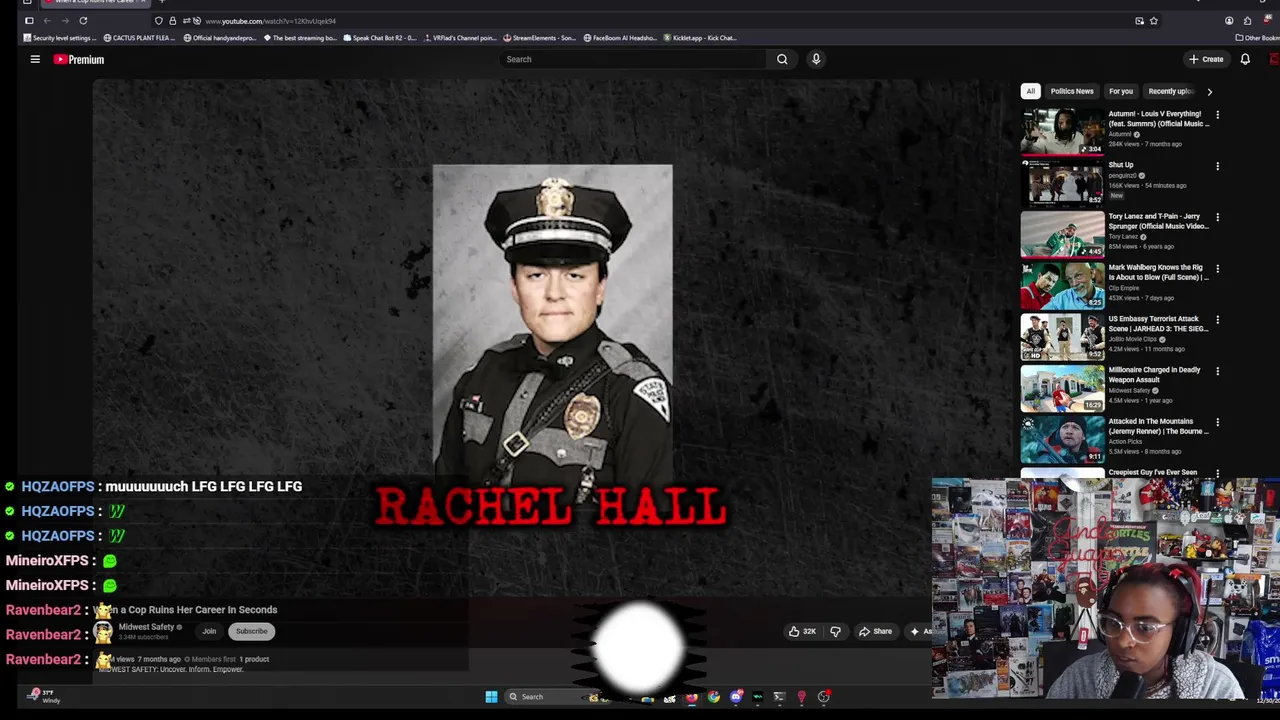Open Chrome from the taskbar

(714, 697)
